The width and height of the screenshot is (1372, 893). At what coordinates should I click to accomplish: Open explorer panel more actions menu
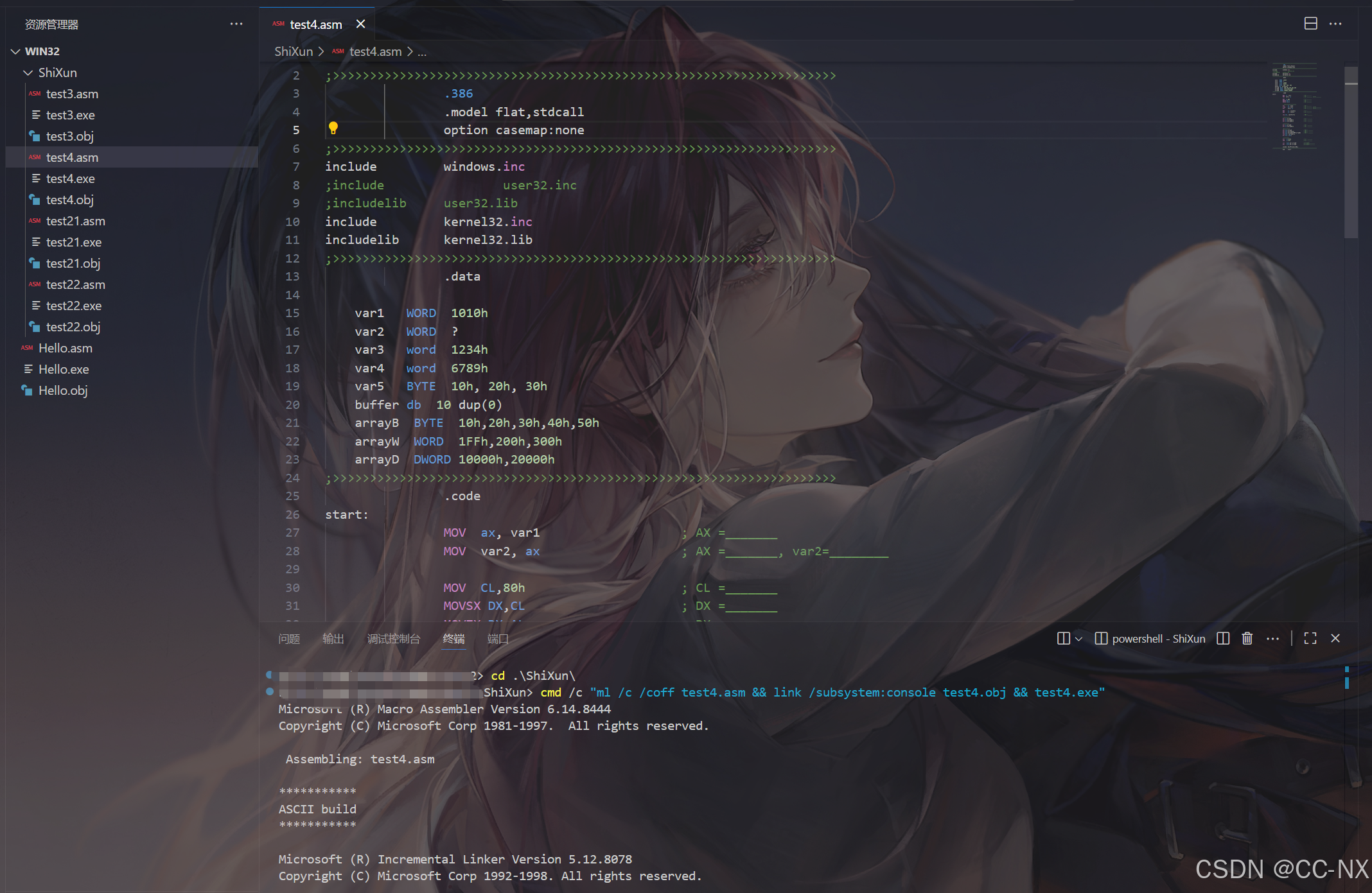pyautogui.click(x=236, y=24)
